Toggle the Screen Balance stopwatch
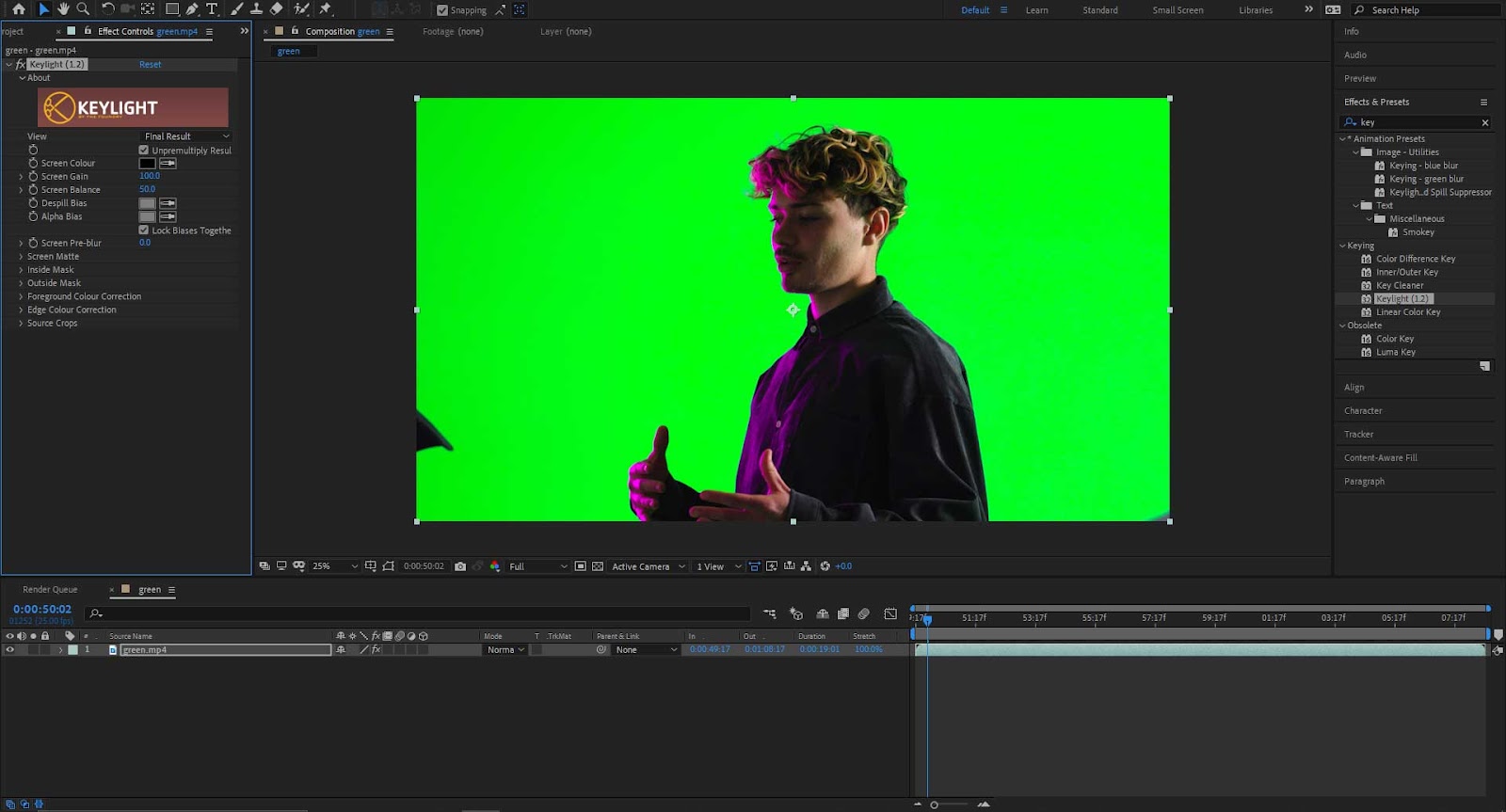Screen dimensions: 1506x812 click(33, 190)
